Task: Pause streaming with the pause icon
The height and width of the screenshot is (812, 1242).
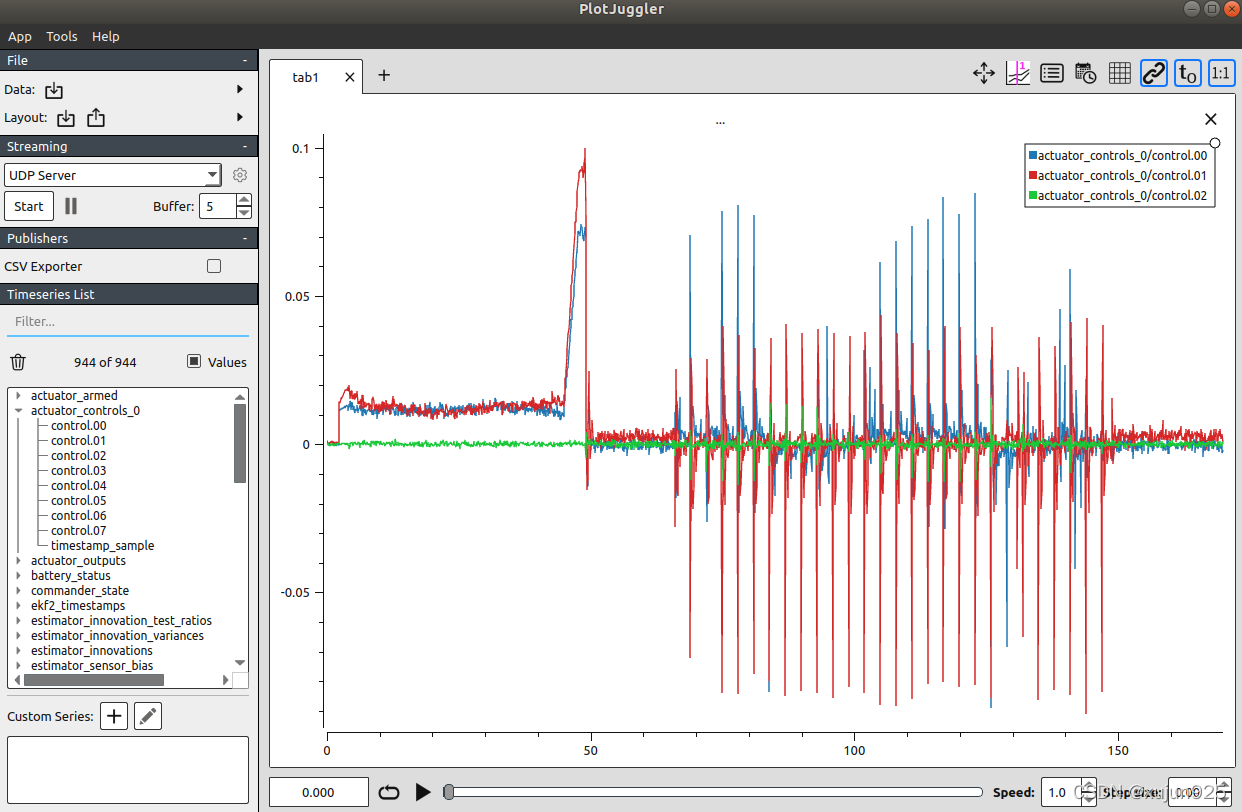Action: point(71,206)
